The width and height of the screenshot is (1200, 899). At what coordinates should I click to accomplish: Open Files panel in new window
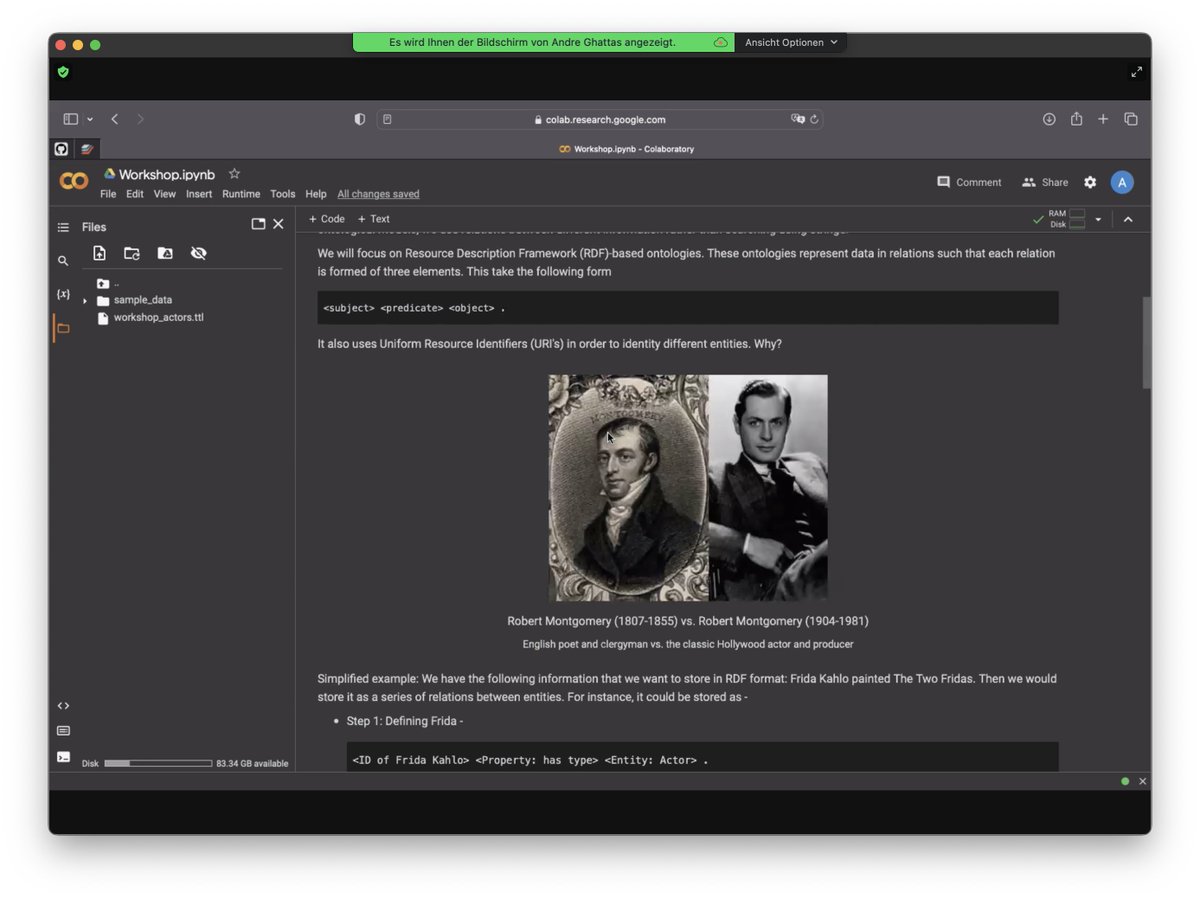tap(258, 224)
